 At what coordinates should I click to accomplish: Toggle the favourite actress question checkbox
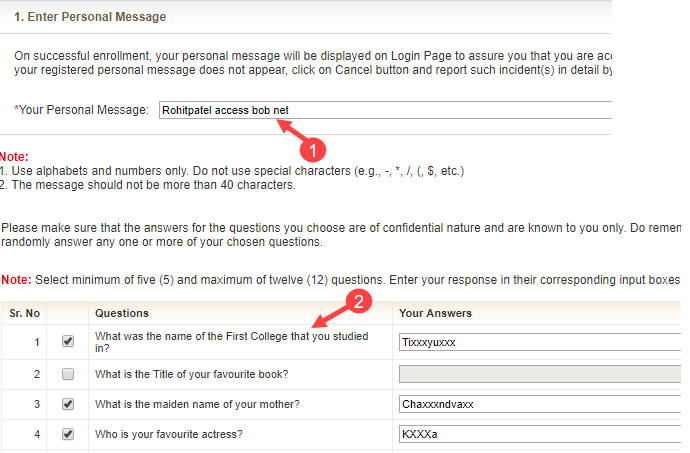[68, 434]
